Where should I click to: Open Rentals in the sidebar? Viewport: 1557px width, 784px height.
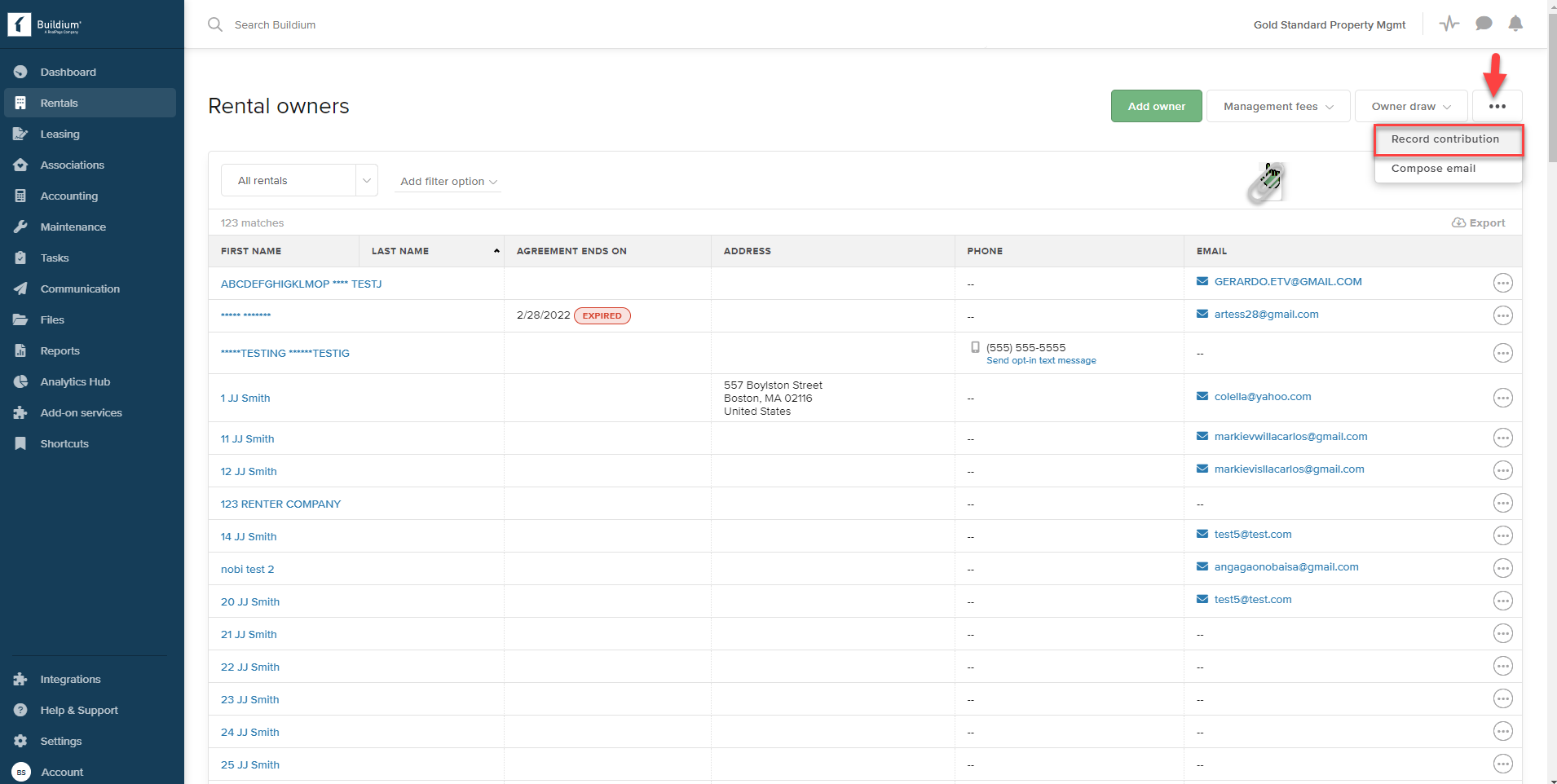coord(90,103)
